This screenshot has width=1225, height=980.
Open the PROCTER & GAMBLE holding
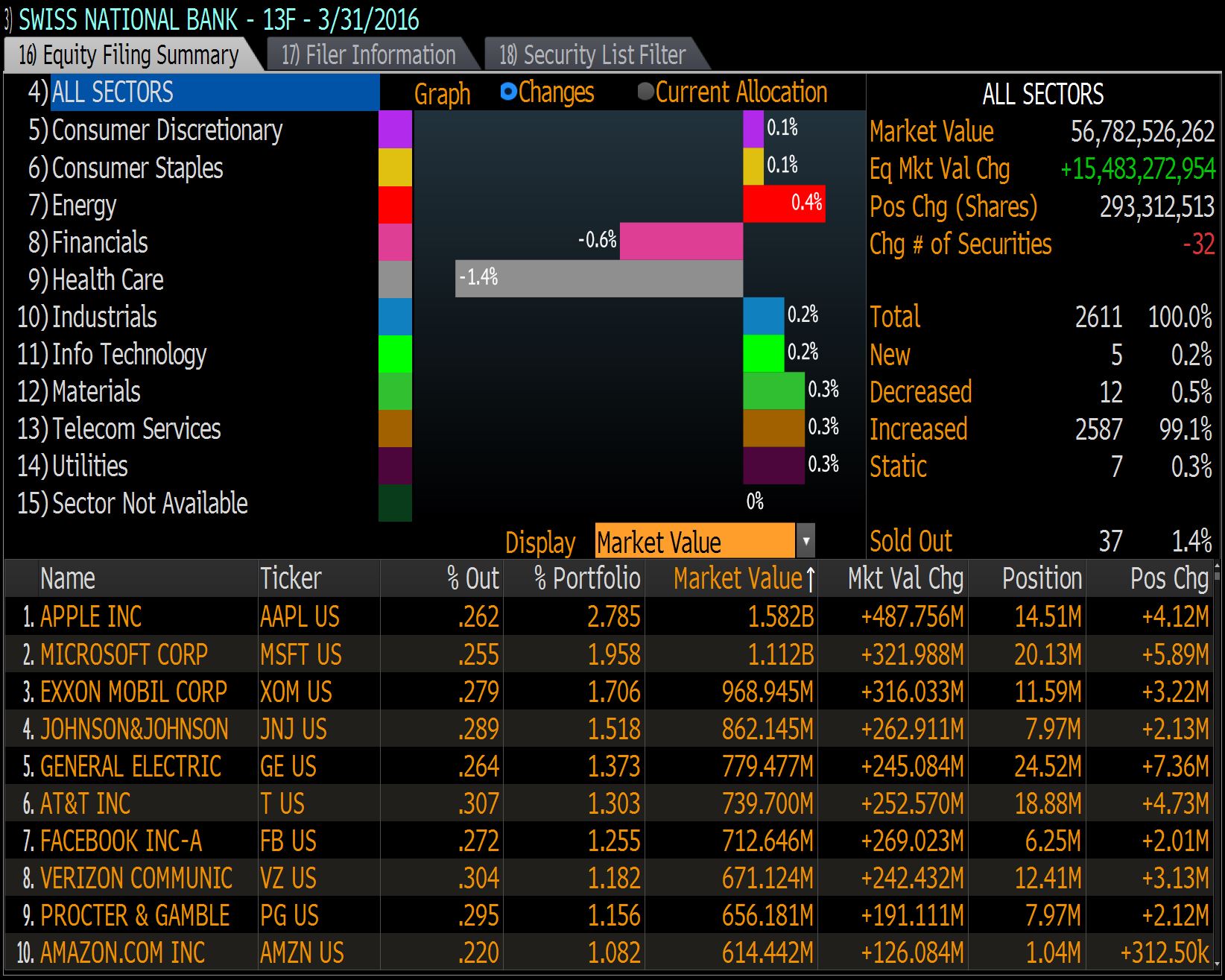135,914
